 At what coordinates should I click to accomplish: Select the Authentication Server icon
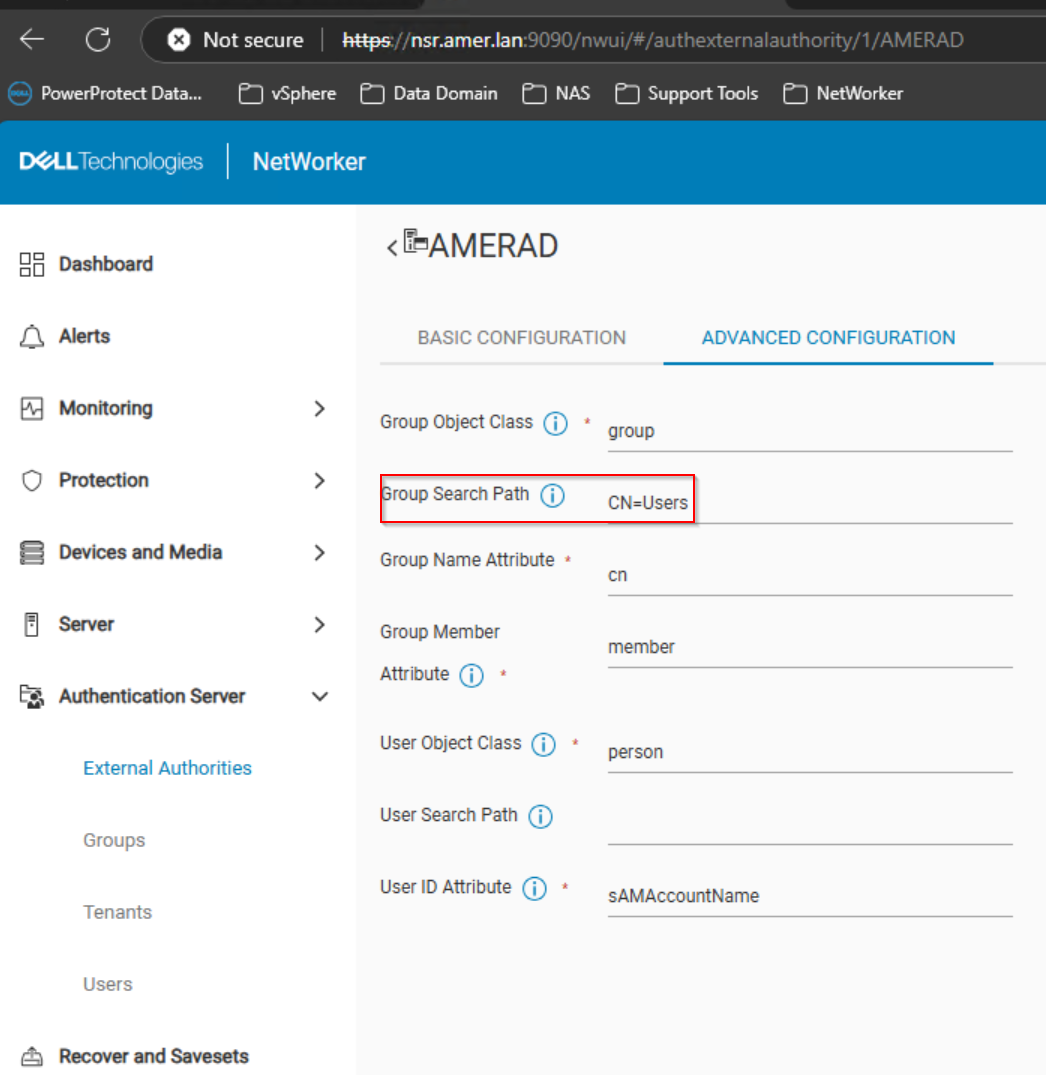click(33, 695)
